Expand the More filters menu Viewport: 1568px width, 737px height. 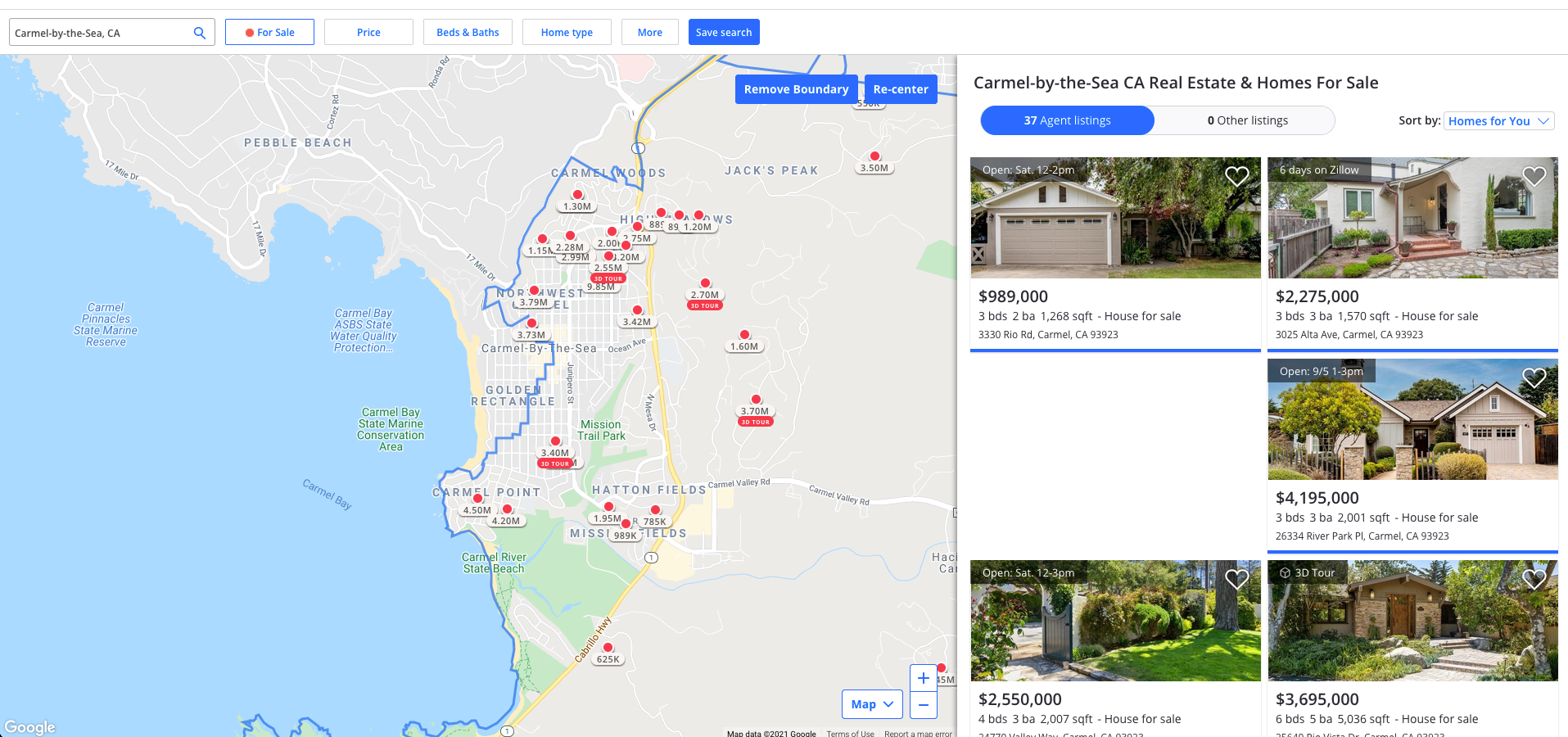[x=650, y=33]
